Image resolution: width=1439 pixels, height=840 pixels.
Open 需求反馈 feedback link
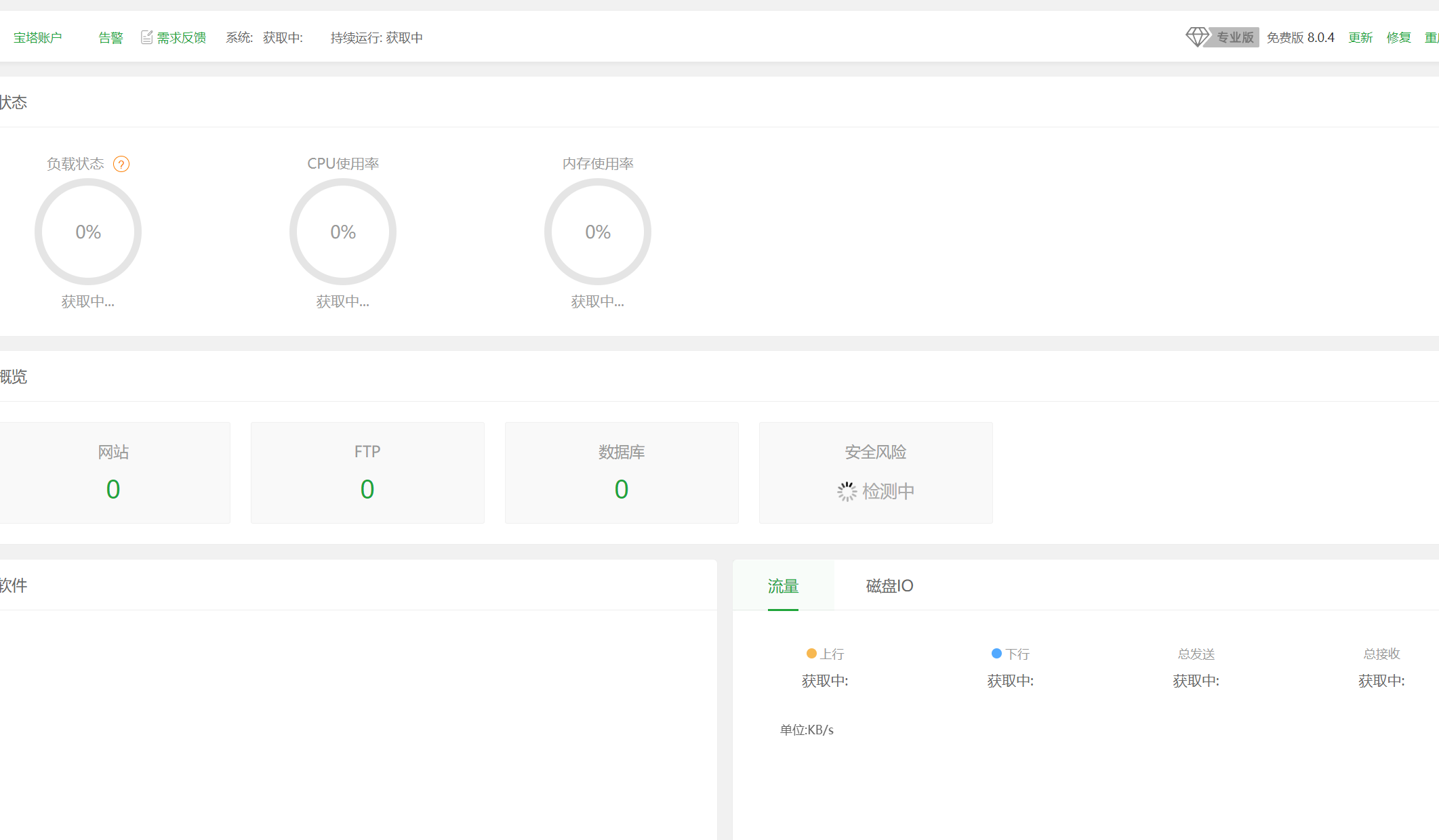(181, 38)
